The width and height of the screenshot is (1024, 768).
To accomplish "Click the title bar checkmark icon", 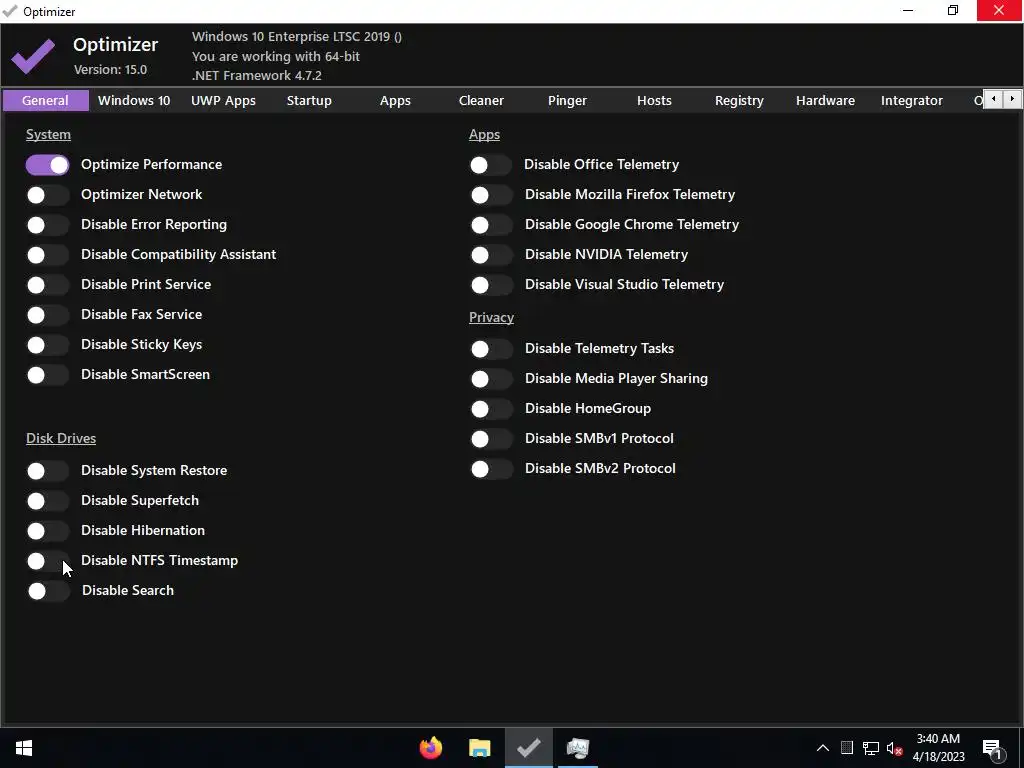I will tap(10, 11).
